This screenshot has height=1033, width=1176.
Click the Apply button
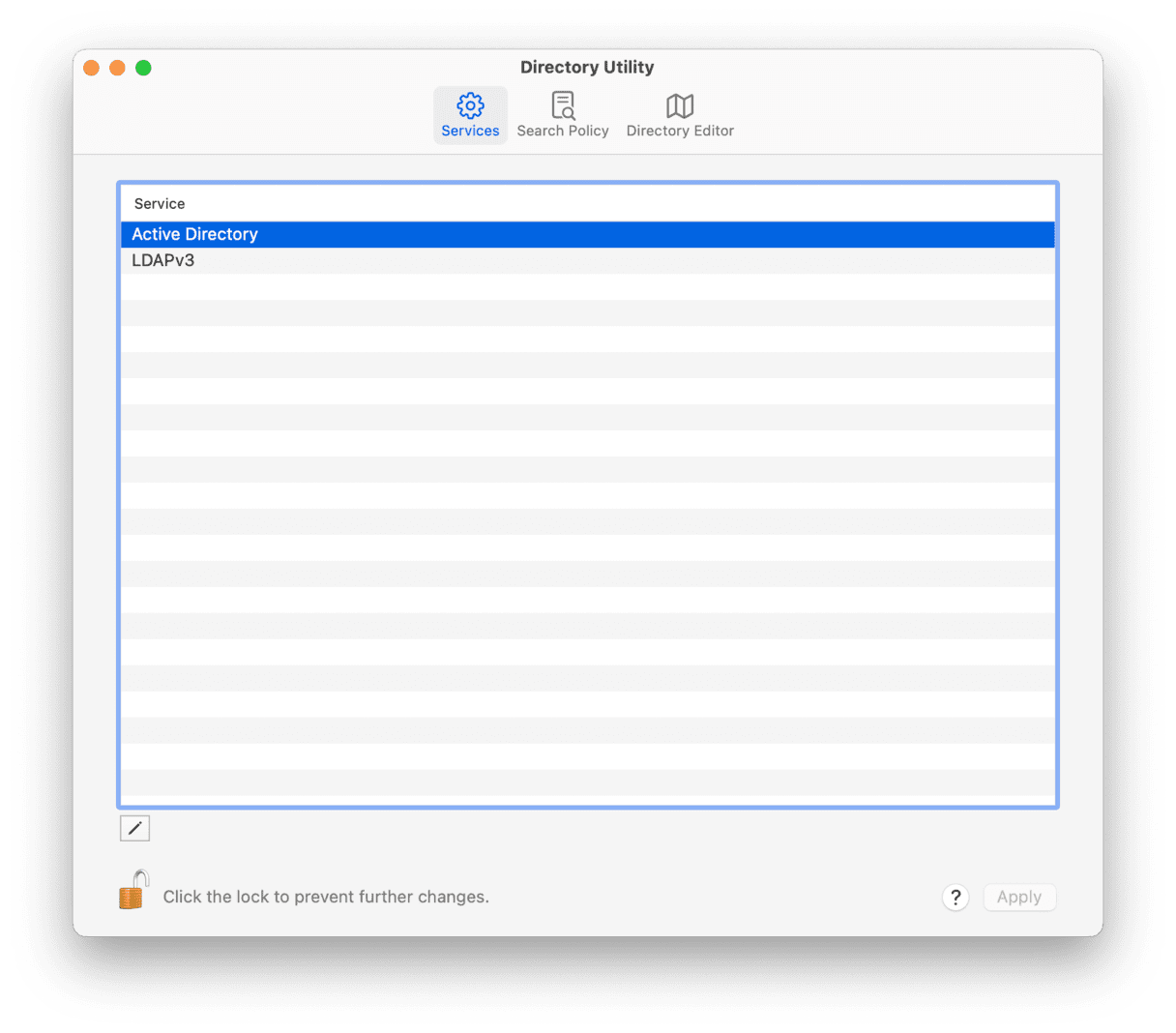[1019, 898]
